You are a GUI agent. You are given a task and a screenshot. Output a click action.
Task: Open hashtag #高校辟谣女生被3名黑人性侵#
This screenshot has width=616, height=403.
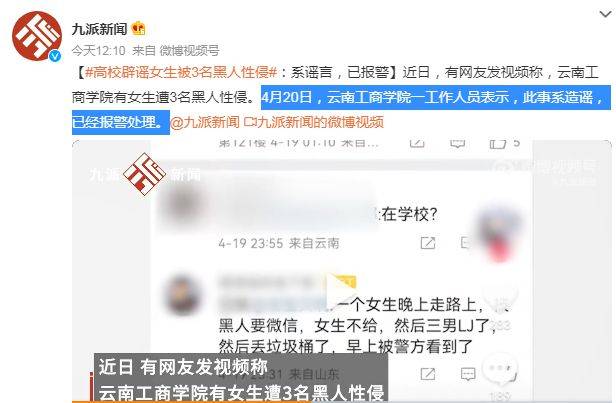[181, 72]
